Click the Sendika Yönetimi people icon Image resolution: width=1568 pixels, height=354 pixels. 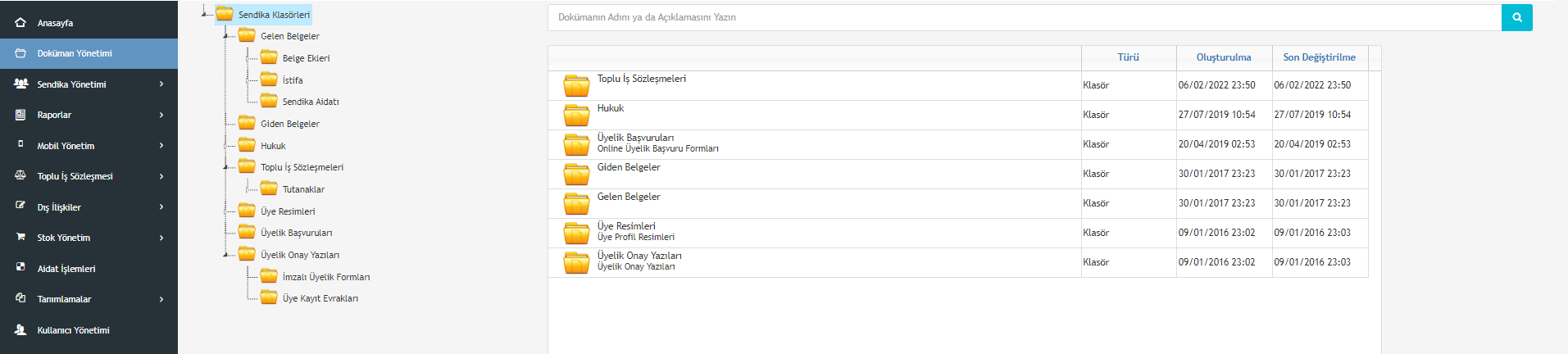point(20,84)
